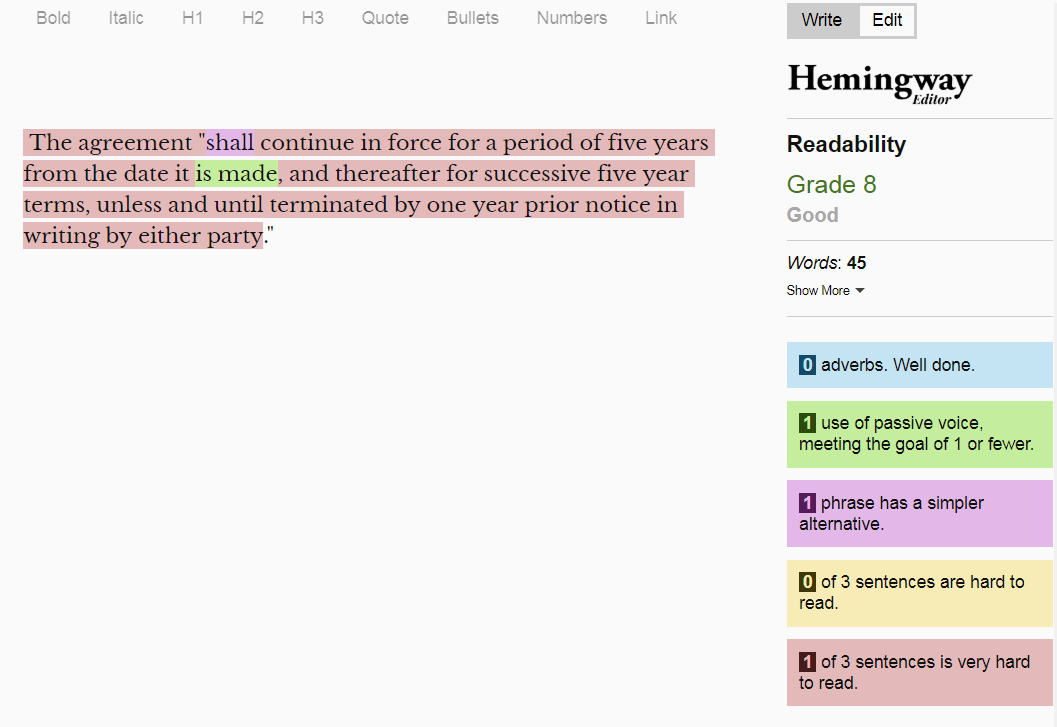
Task: Click the red very hard to read box
Action: [919, 672]
